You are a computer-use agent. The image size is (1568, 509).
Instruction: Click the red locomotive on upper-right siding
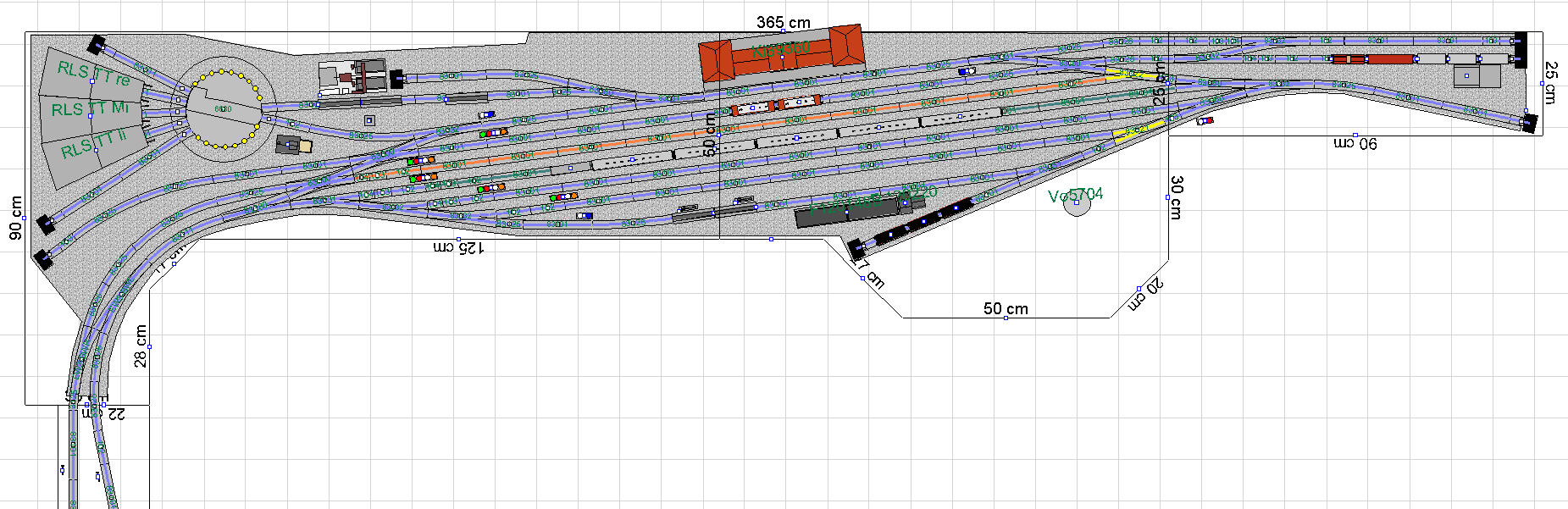(x=1372, y=59)
